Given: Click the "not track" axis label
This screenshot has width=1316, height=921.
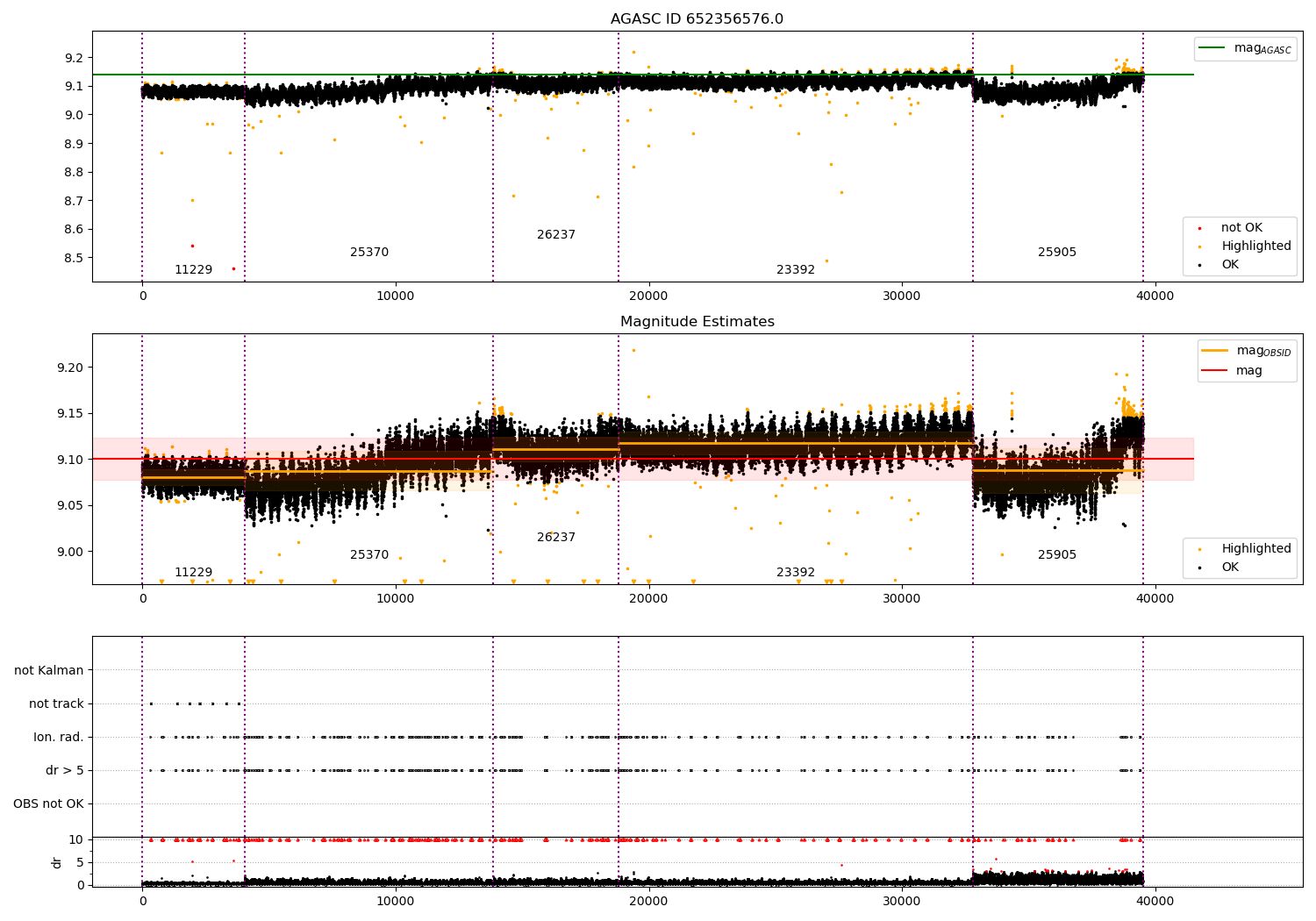Looking at the screenshot, I should tap(56, 704).
